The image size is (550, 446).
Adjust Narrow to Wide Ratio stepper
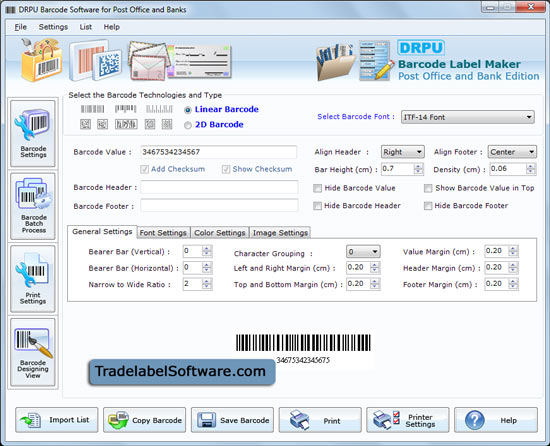pyautogui.click(x=207, y=284)
